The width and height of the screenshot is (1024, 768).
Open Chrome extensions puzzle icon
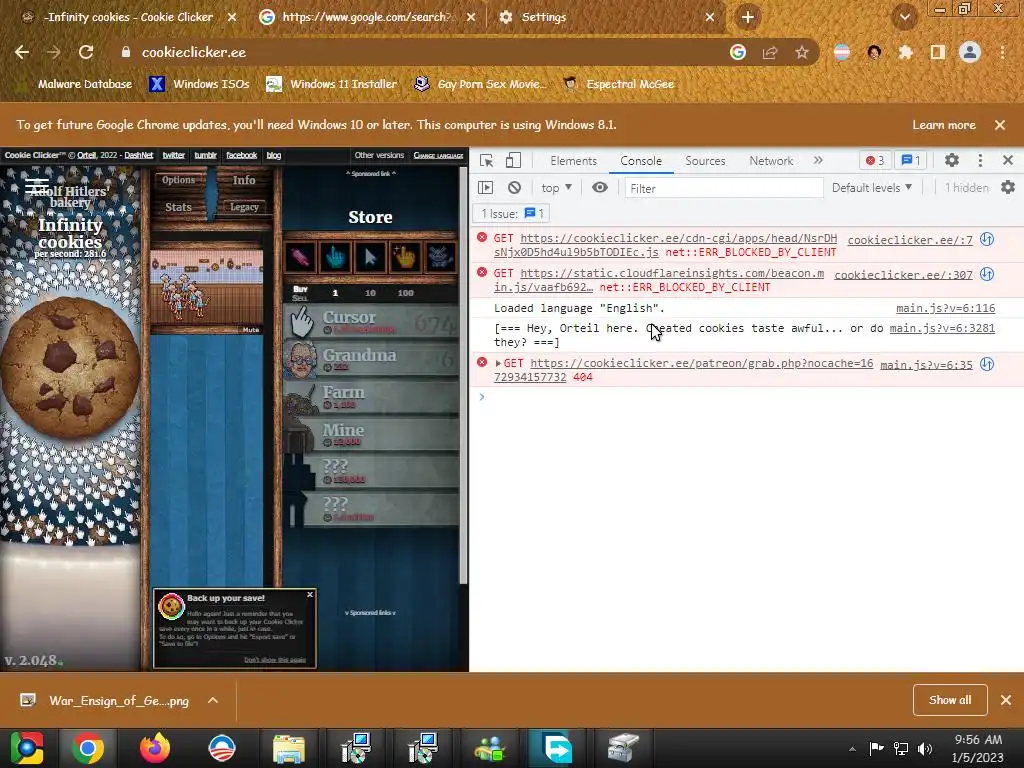[x=905, y=52]
